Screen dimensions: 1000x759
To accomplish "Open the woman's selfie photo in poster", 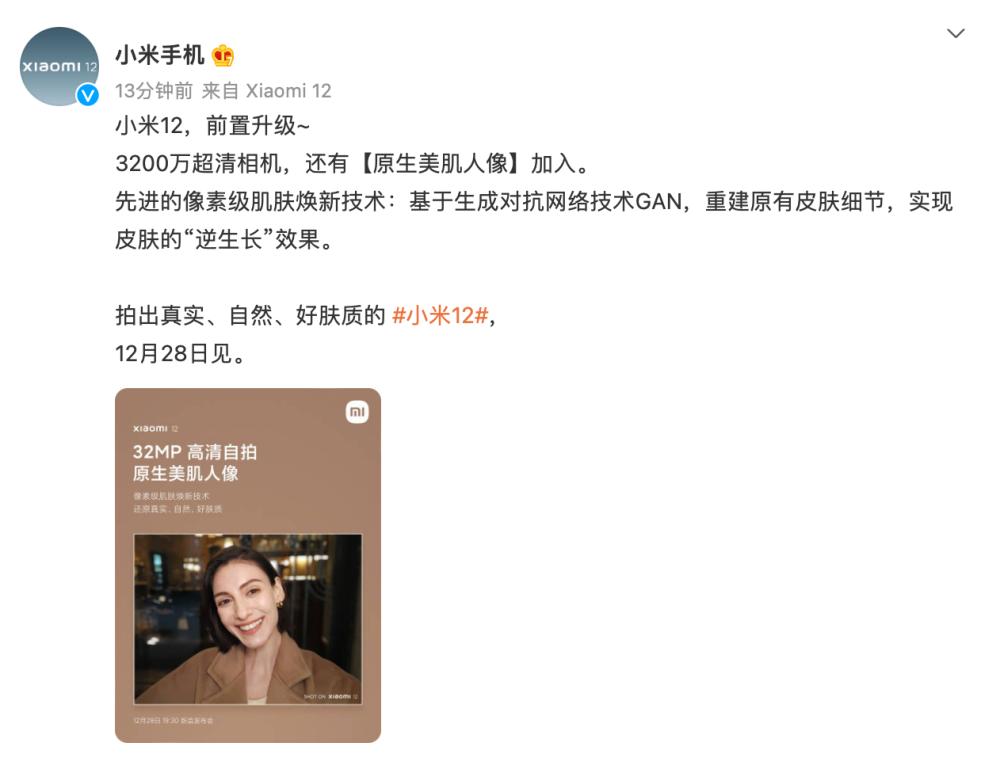I will click(247, 619).
